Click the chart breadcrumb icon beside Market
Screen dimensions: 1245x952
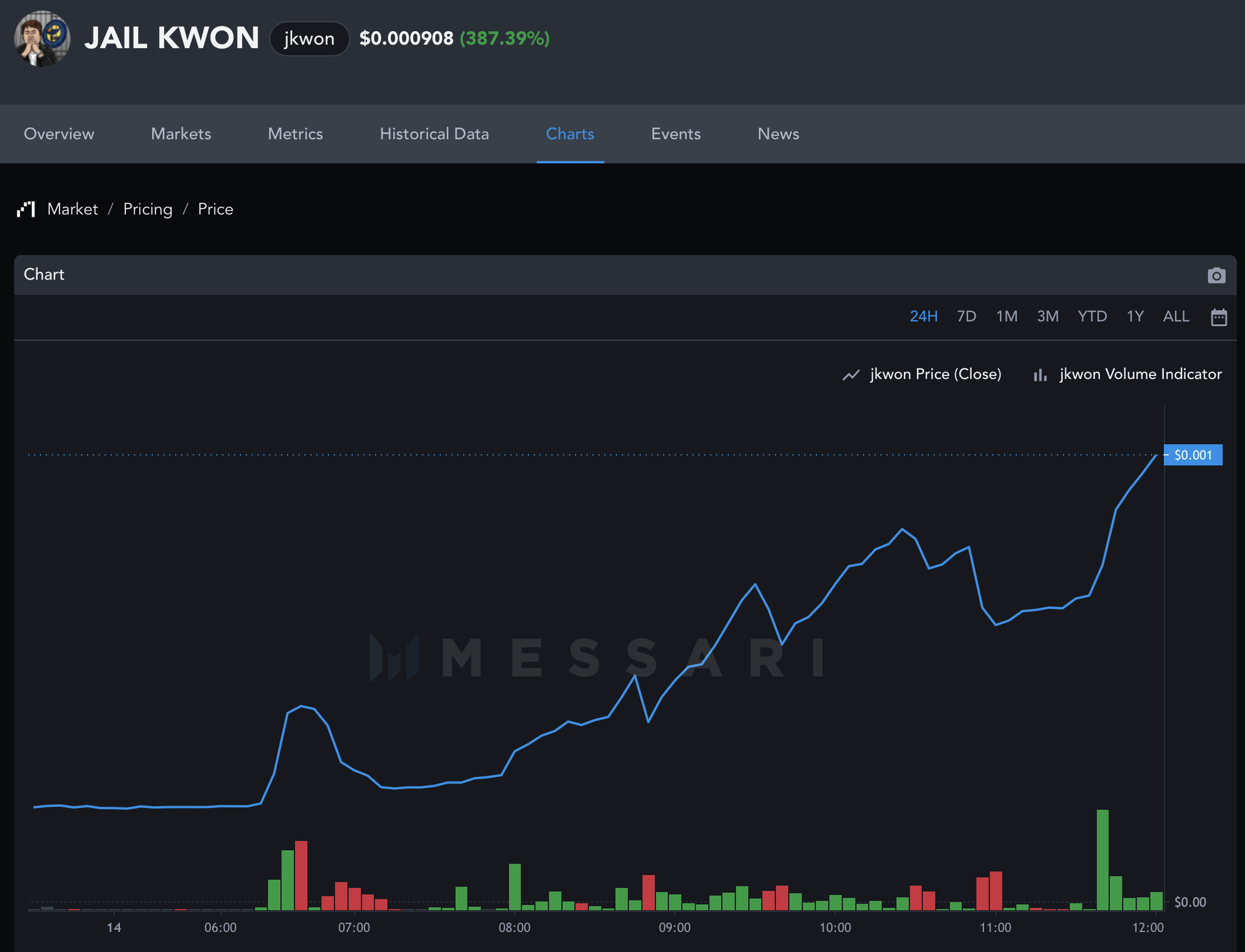pyautogui.click(x=26, y=209)
